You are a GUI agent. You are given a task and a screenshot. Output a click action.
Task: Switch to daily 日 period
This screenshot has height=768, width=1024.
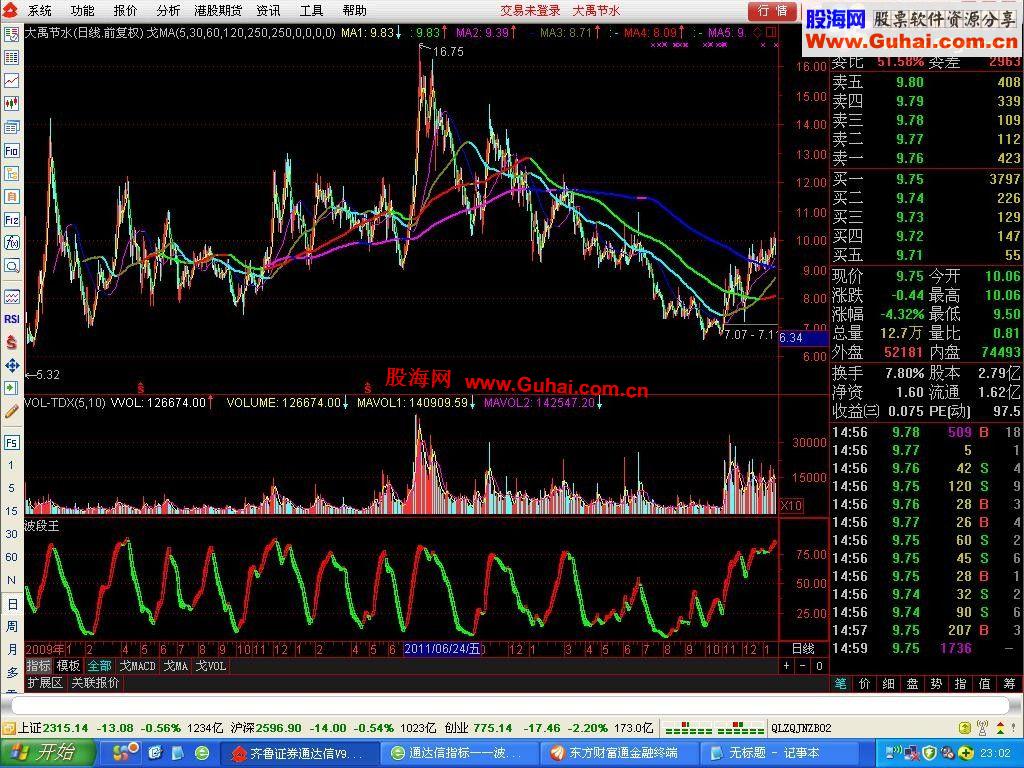tap(11, 604)
